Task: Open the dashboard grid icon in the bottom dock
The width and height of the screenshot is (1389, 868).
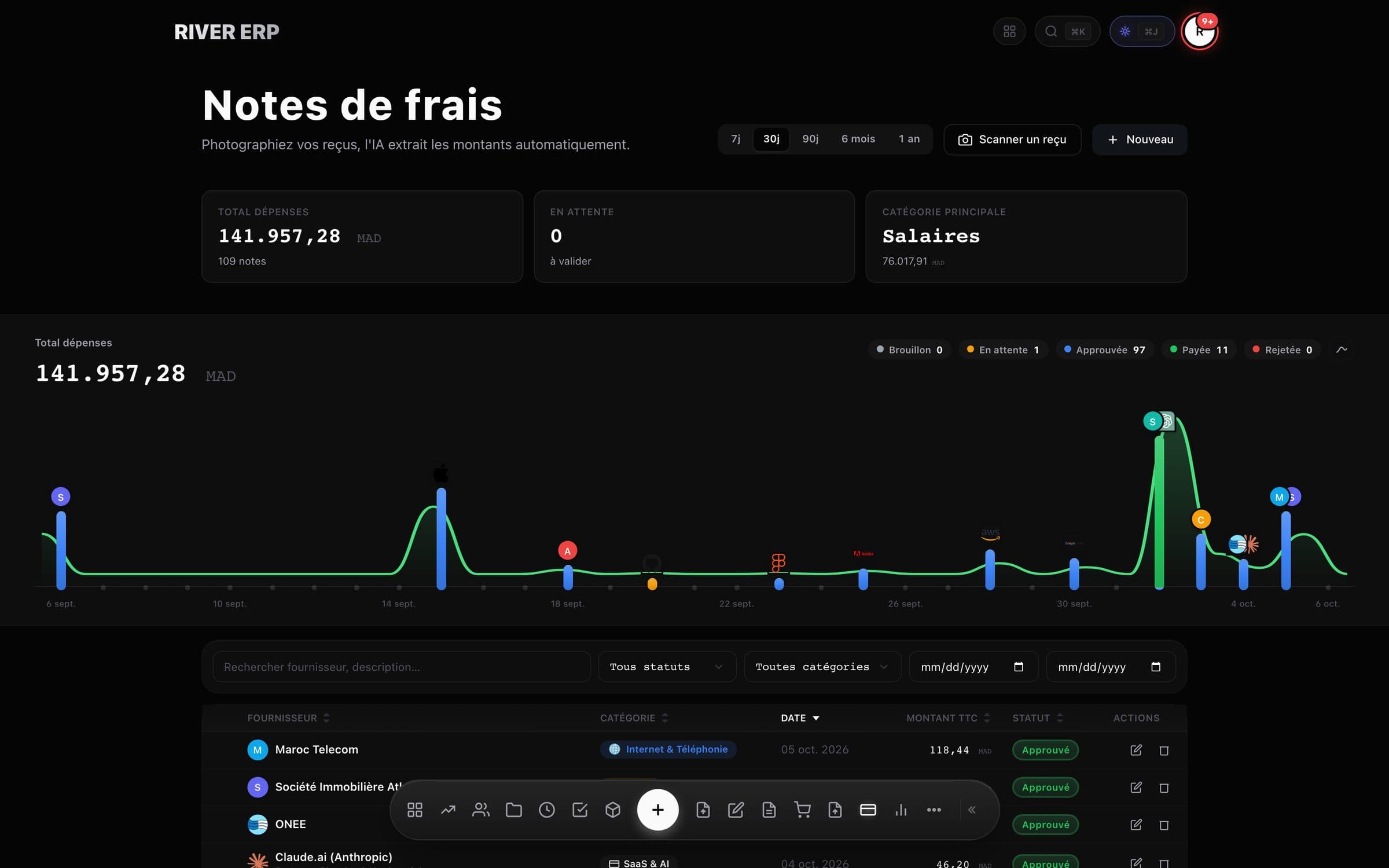Action: pyautogui.click(x=415, y=810)
